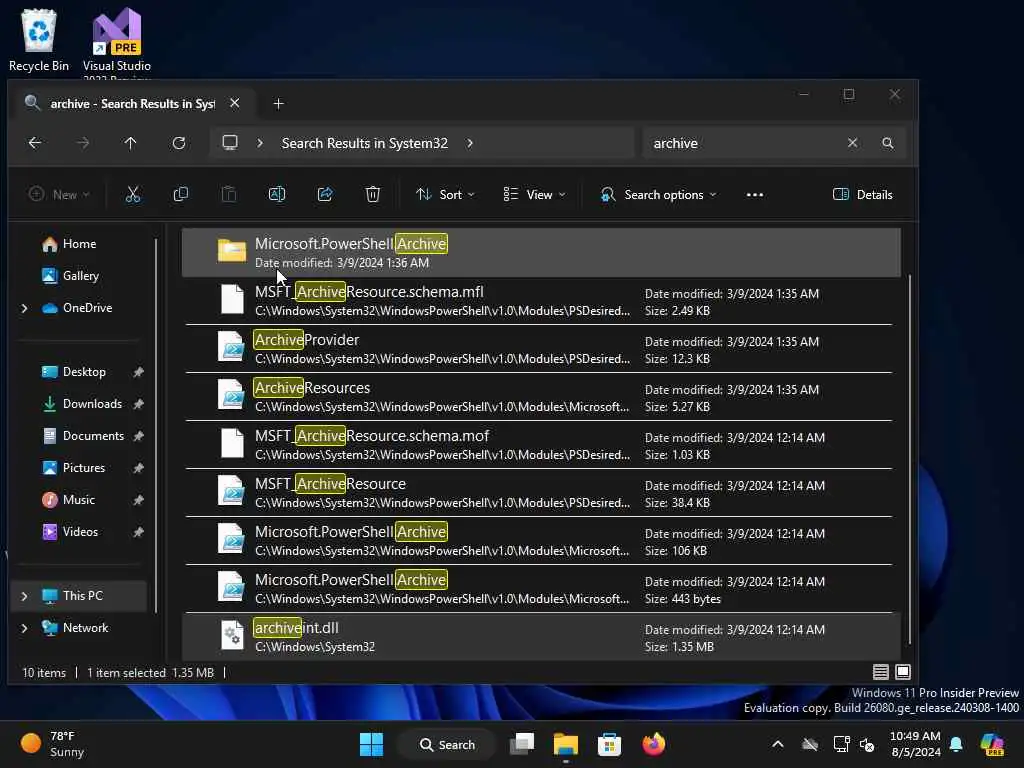Image resolution: width=1024 pixels, height=768 pixels.
Task: Switch to large thumbnails view icon
Action: coord(903,672)
